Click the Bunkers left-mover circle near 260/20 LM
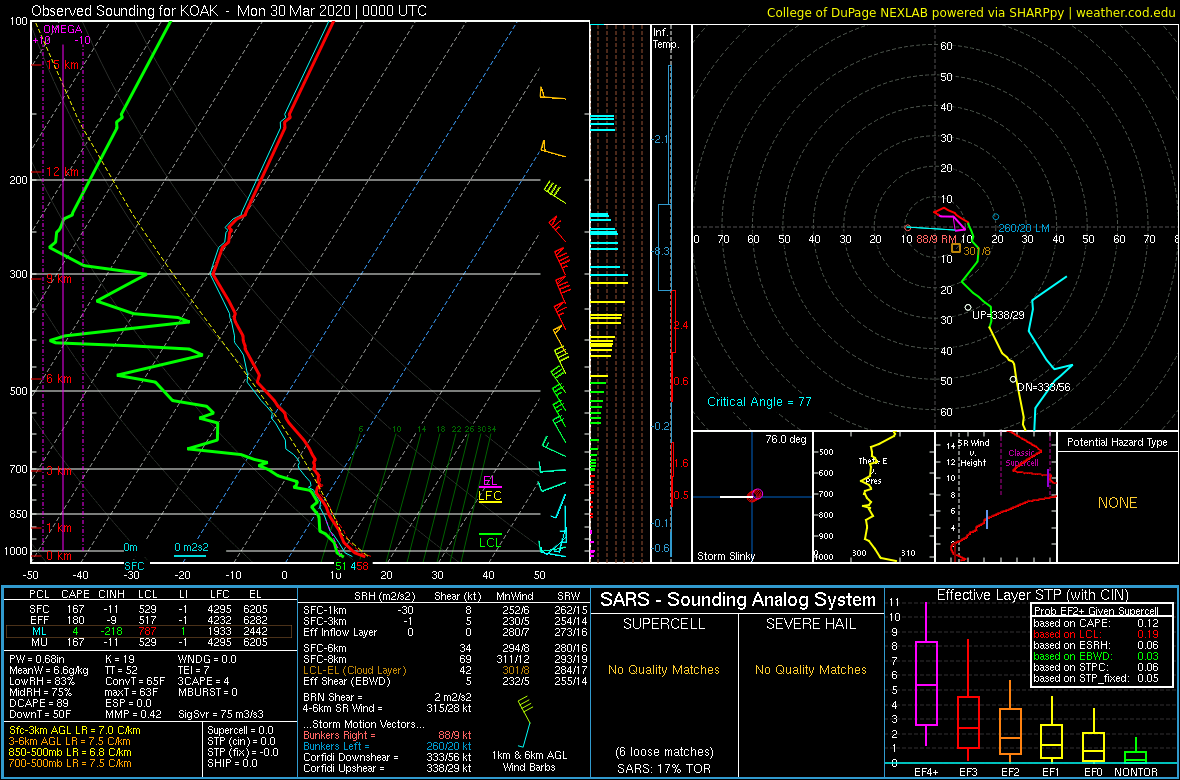 click(x=996, y=217)
